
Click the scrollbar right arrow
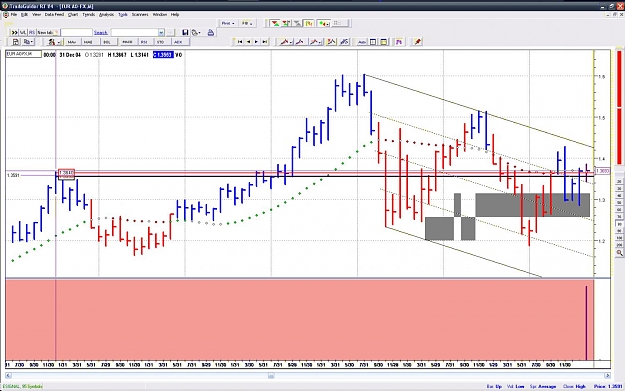click(x=607, y=375)
